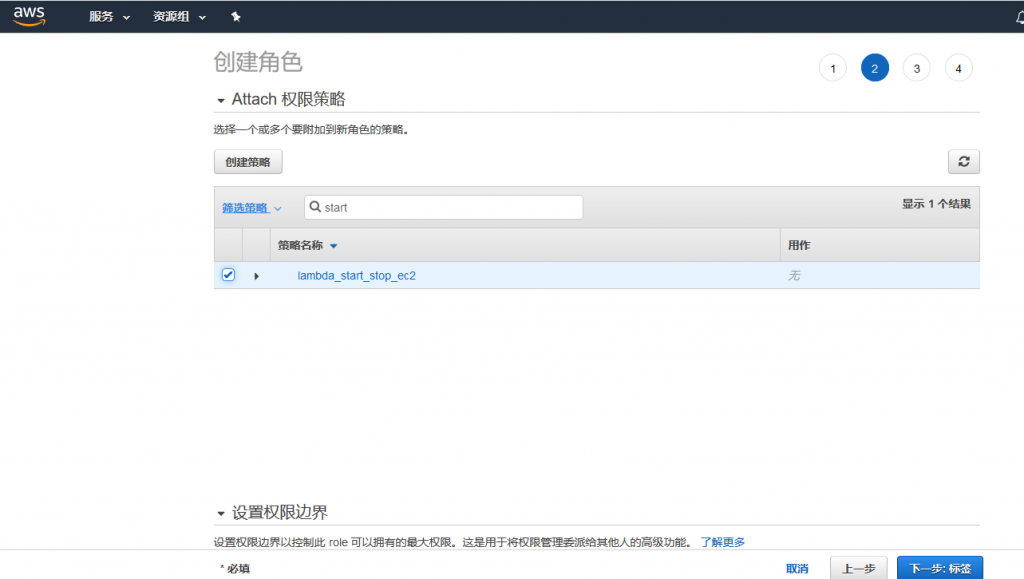This screenshot has width=1024, height=579.
Task: Click the AWS logo home icon
Action: [29, 16]
